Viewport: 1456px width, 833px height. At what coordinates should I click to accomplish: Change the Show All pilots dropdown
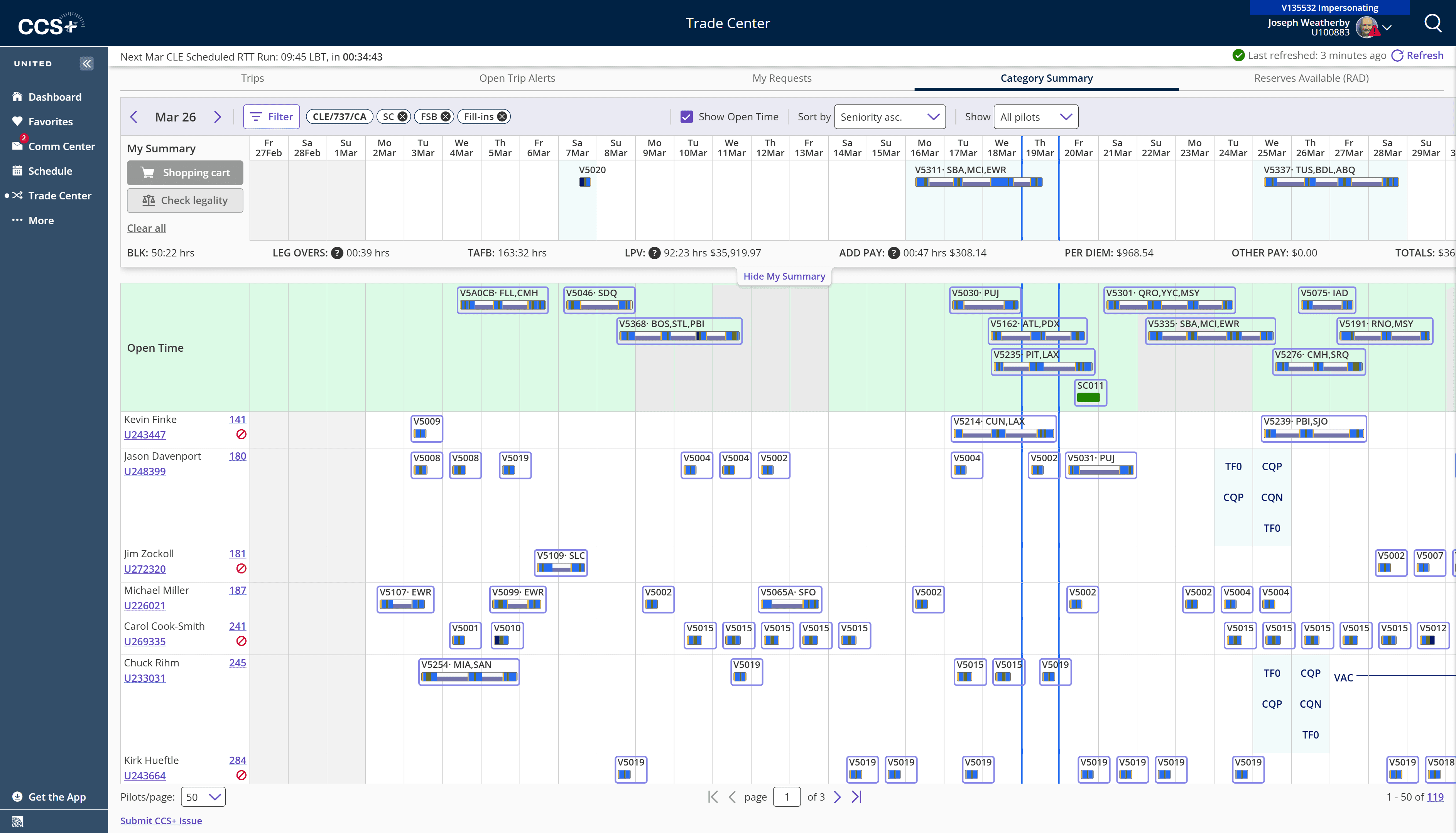pyautogui.click(x=1035, y=117)
